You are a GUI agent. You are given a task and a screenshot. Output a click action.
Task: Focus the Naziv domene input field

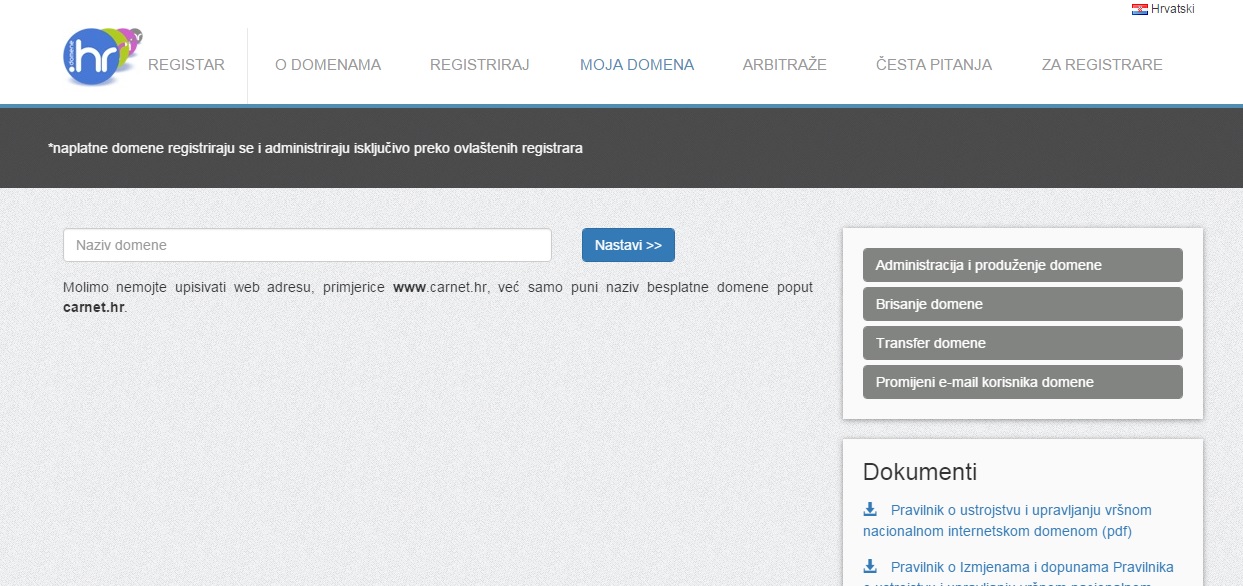coord(307,245)
